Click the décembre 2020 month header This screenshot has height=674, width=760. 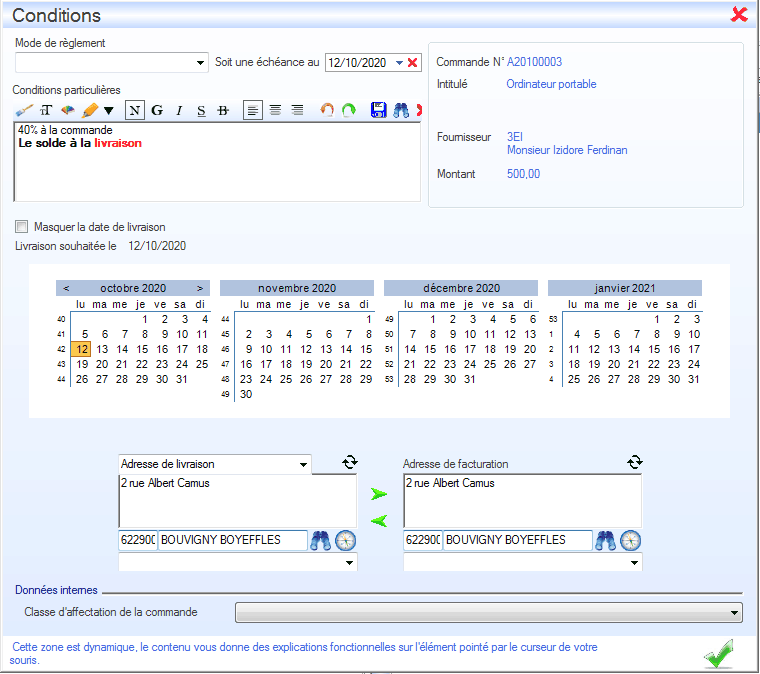tap(461, 288)
